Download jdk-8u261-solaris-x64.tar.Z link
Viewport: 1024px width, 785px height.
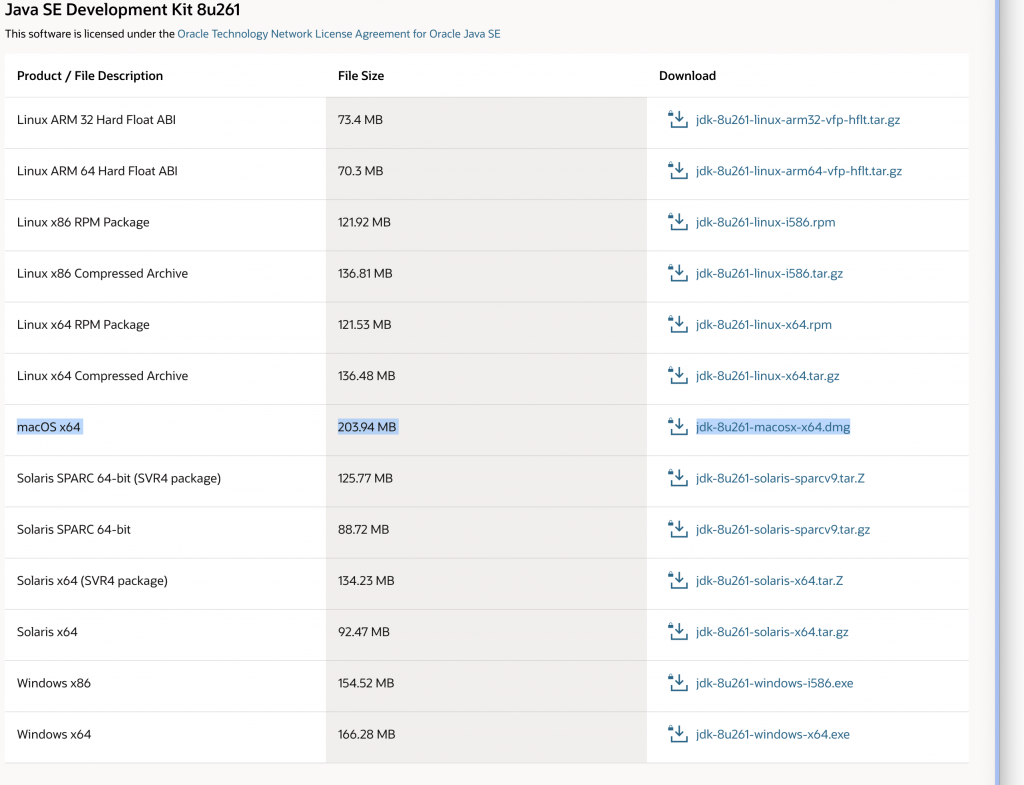[769, 581]
